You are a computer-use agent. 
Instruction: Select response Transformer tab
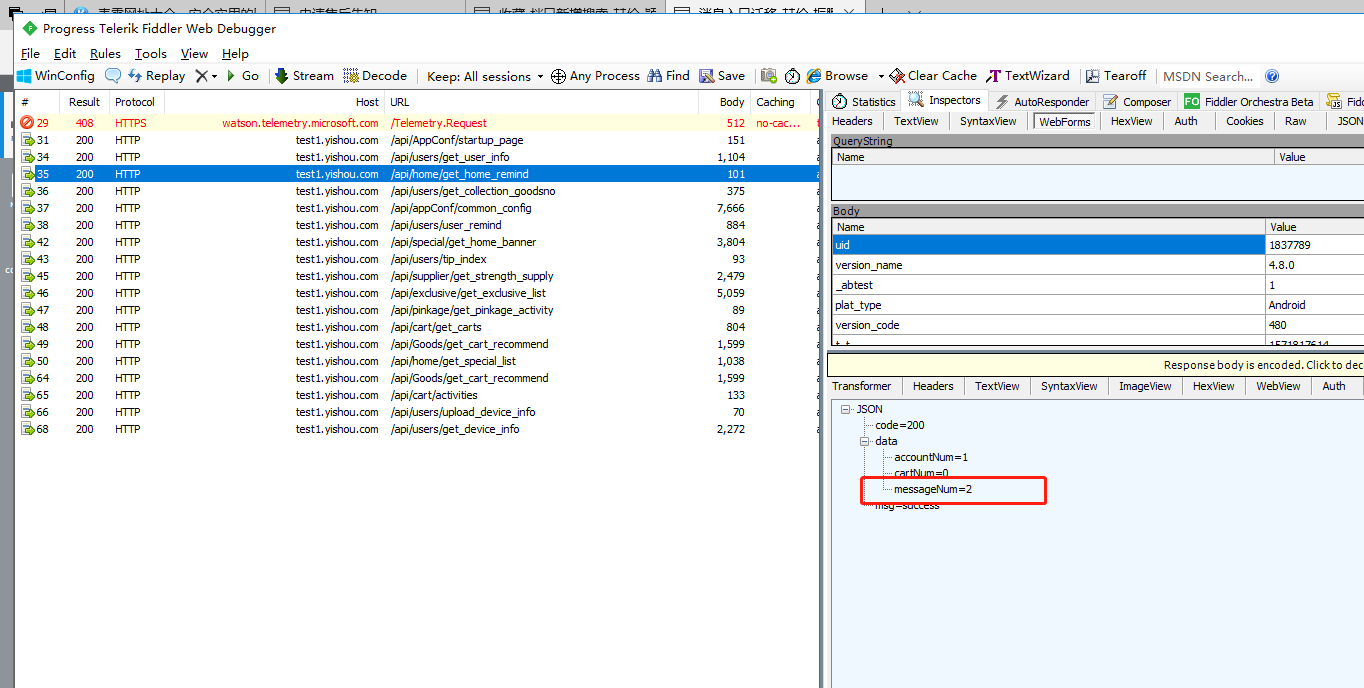coord(862,386)
